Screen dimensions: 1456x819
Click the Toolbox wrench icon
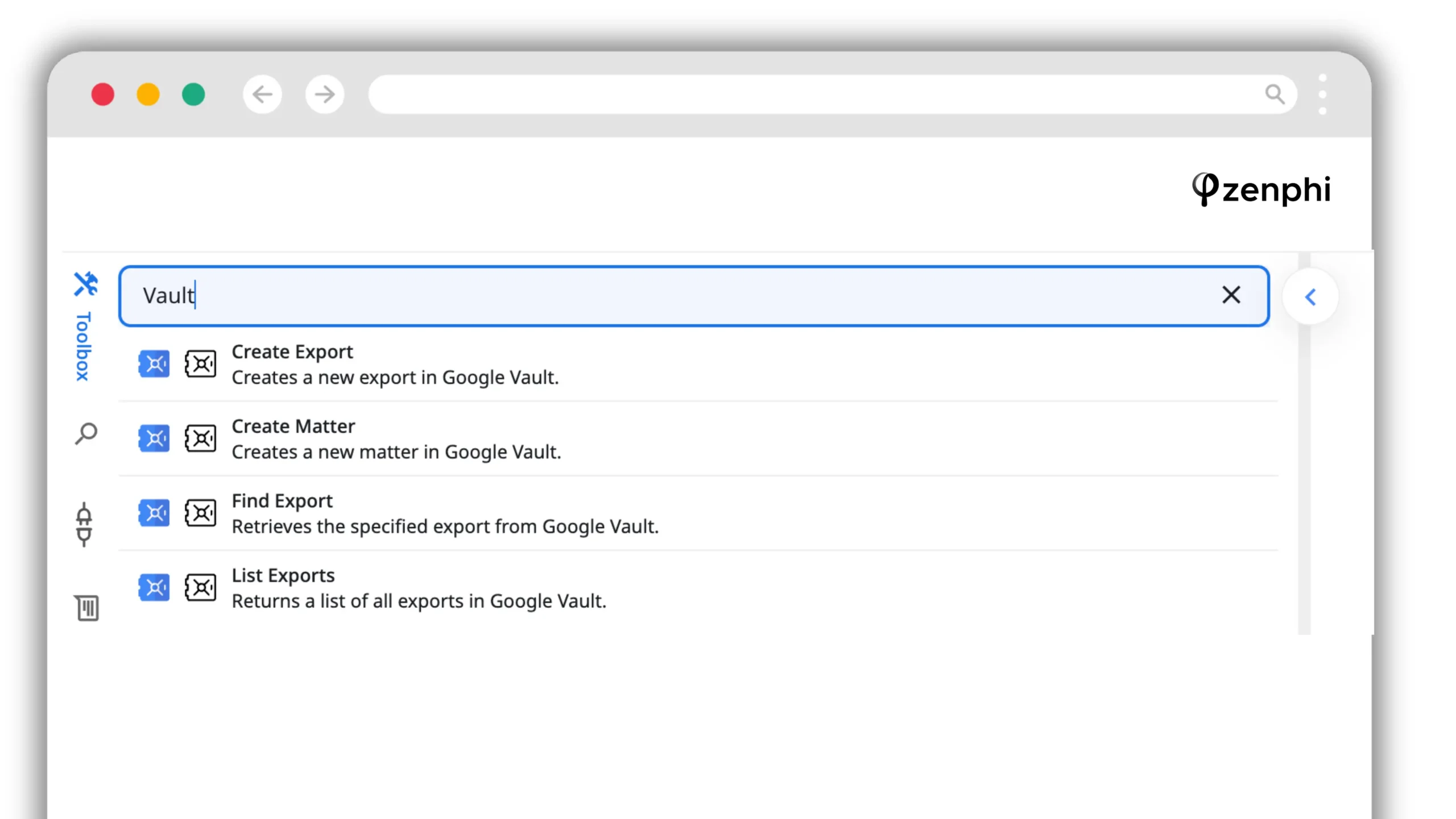click(86, 284)
